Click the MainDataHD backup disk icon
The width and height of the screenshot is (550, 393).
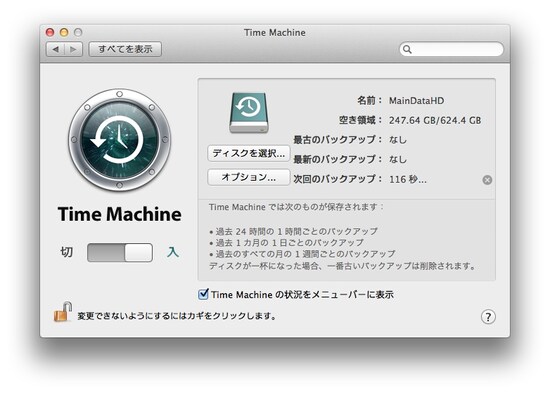pyautogui.click(x=249, y=112)
